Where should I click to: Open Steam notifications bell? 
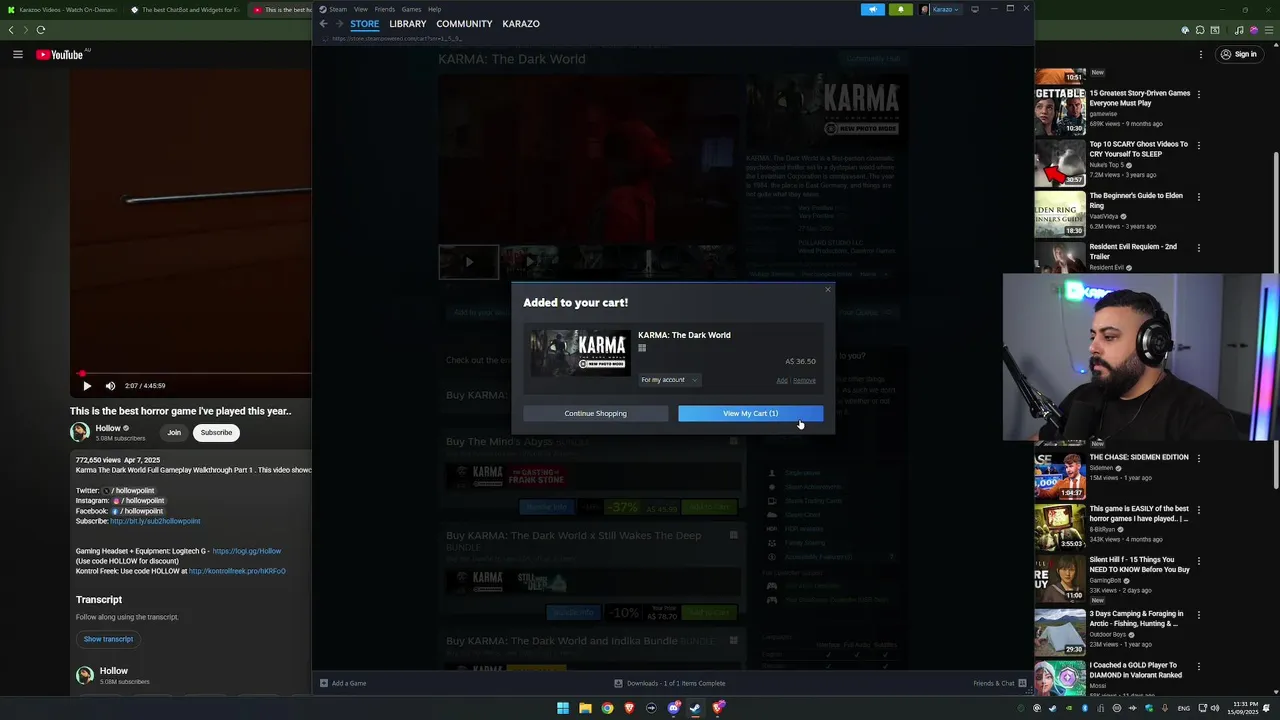900,9
